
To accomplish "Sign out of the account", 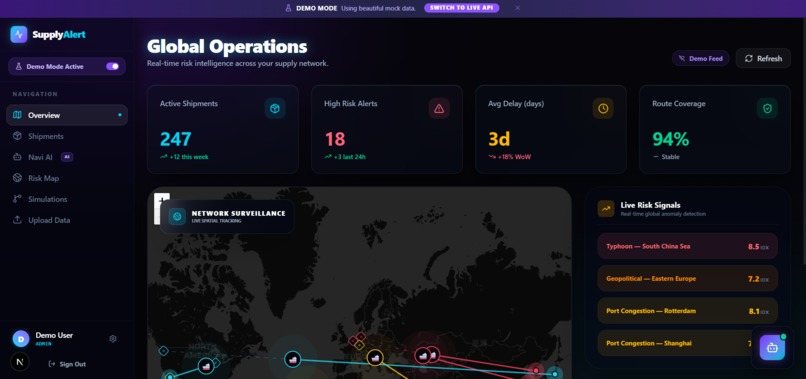I will pyautogui.click(x=67, y=364).
